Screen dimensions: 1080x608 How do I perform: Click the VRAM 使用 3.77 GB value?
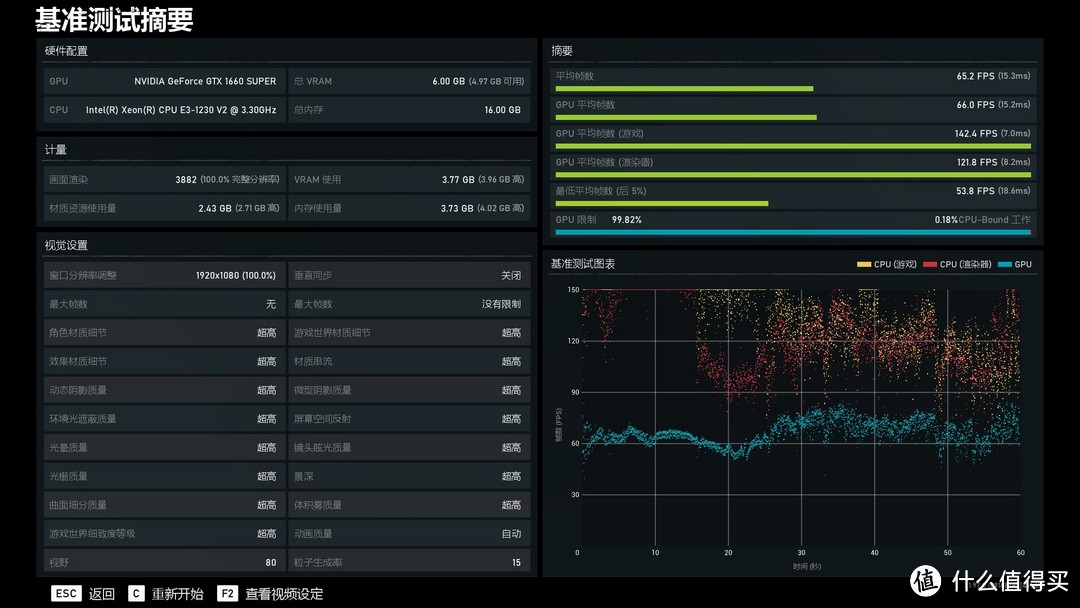point(483,180)
